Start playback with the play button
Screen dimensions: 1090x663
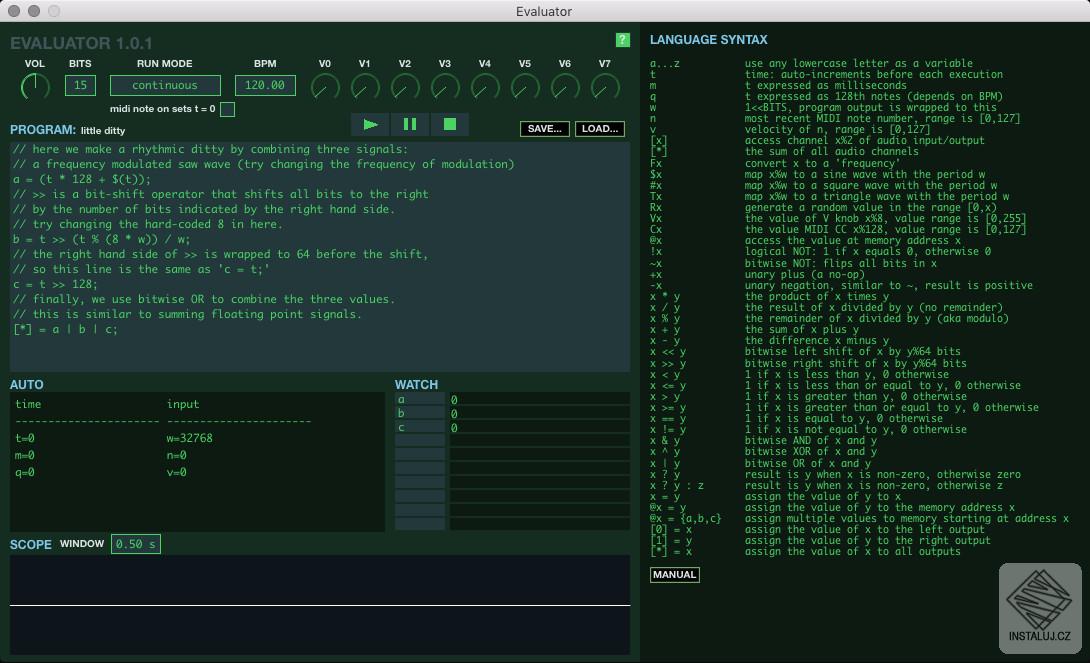tap(371, 124)
